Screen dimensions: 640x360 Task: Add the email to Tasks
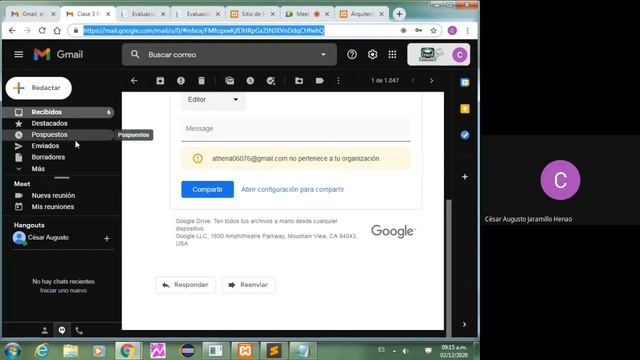point(271,81)
